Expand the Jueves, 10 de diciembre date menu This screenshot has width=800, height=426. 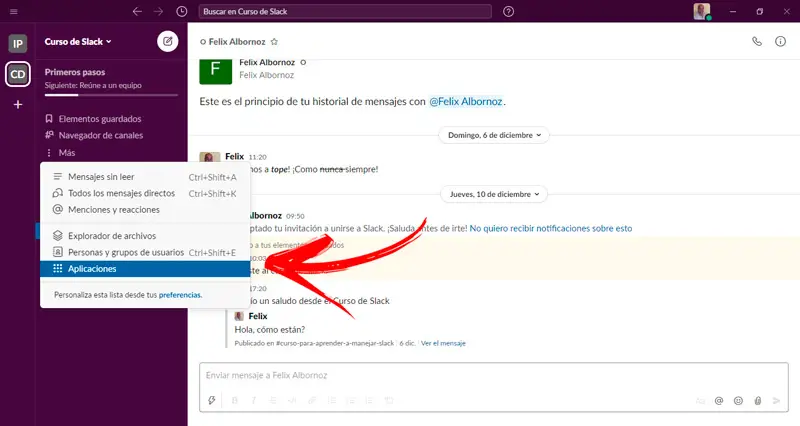(x=494, y=194)
